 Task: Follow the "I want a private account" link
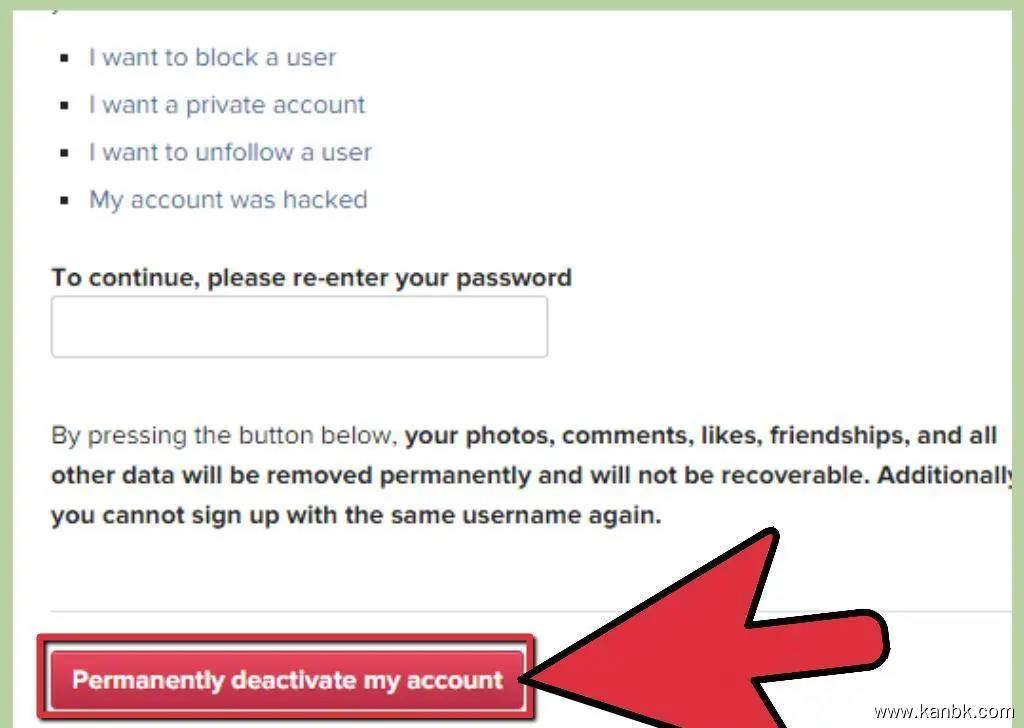coord(227,105)
